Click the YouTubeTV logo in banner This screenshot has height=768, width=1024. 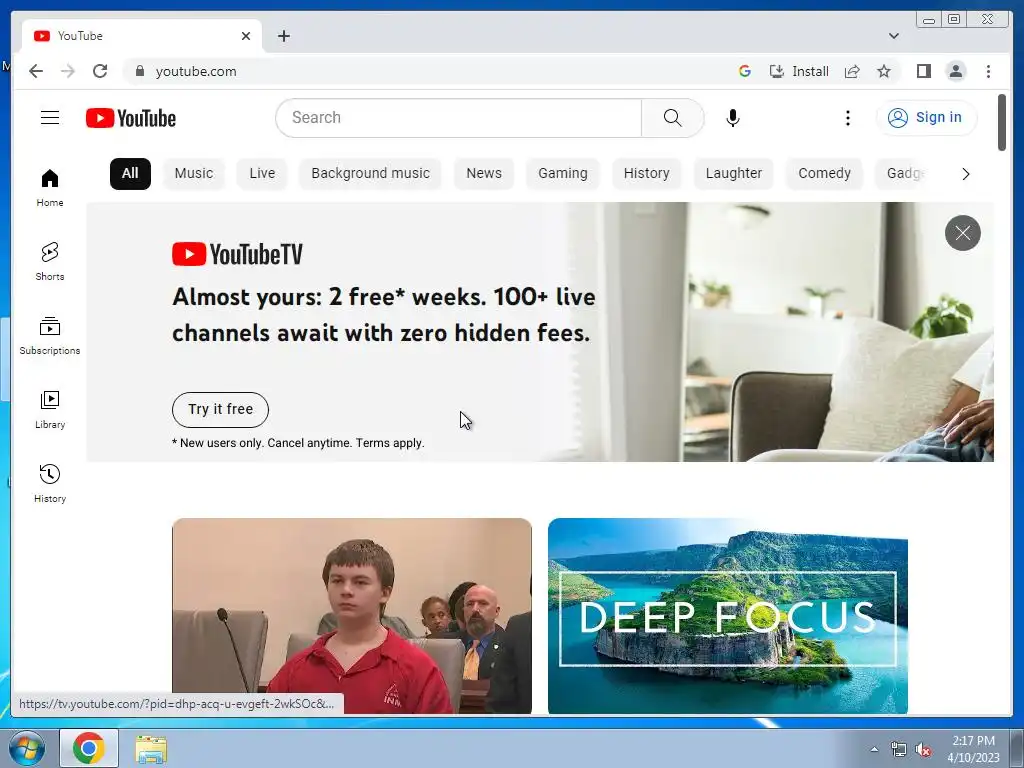pyautogui.click(x=238, y=254)
